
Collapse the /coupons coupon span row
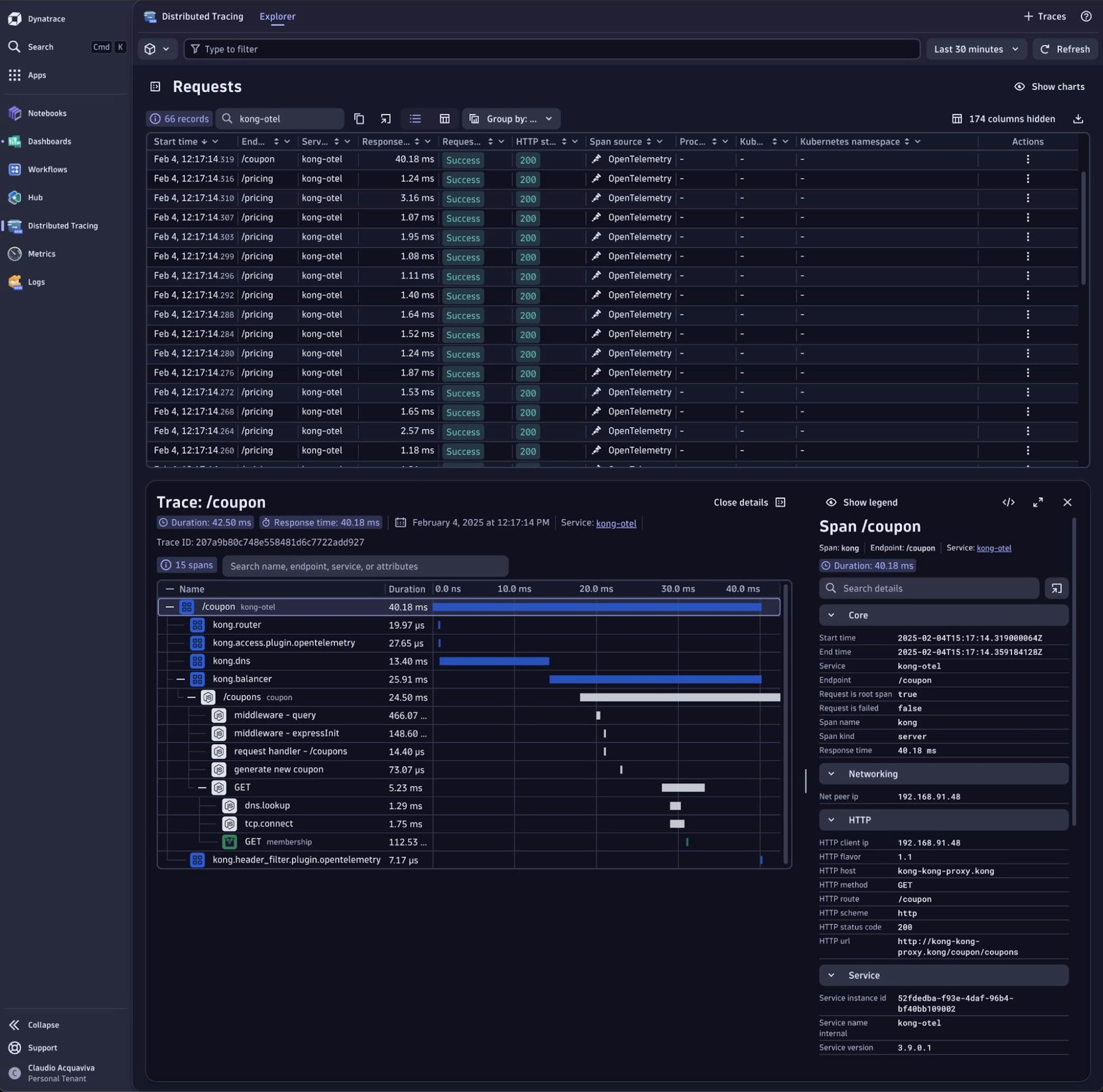tap(191, 697)
